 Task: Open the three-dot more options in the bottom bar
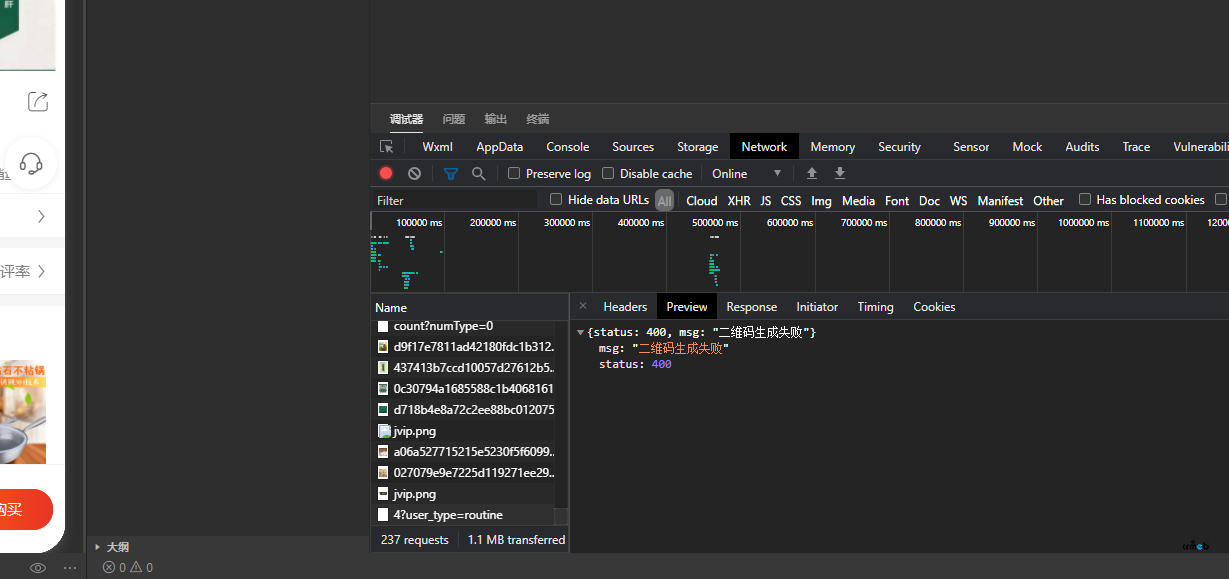point(70,568)
